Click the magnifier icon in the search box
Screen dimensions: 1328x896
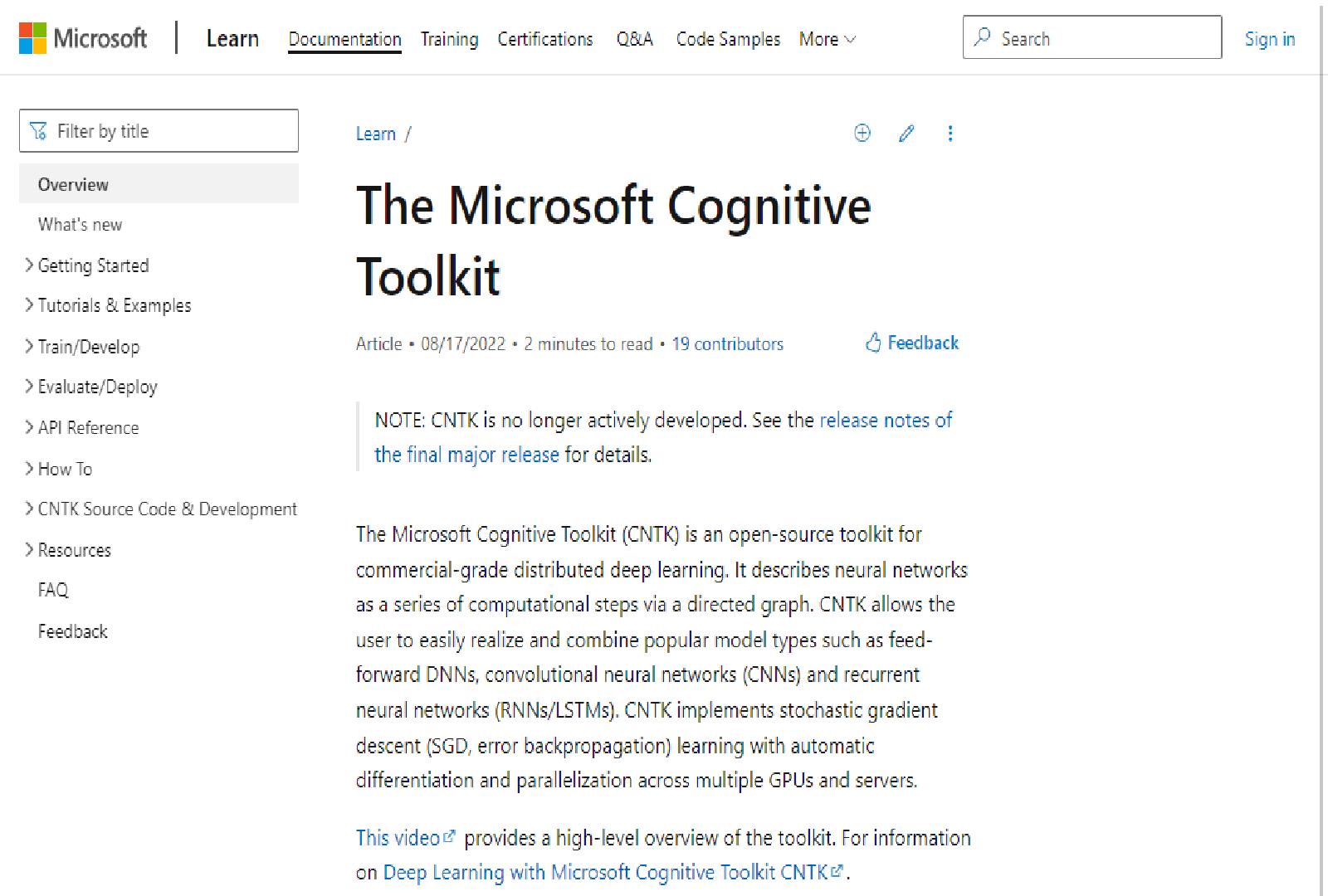point(983,37)
